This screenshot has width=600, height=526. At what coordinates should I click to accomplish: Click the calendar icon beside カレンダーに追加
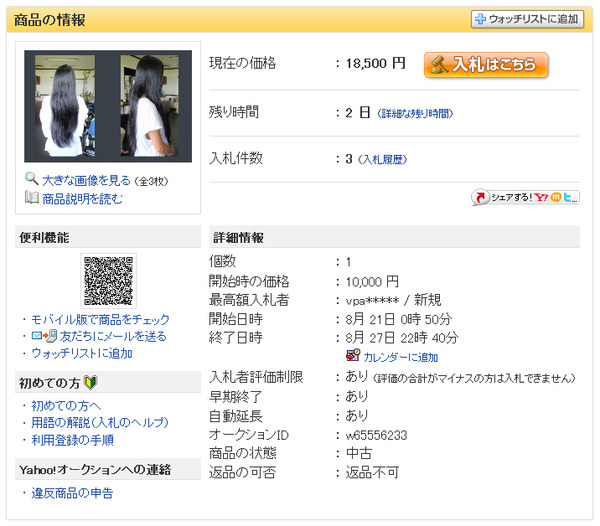point(353,355)
